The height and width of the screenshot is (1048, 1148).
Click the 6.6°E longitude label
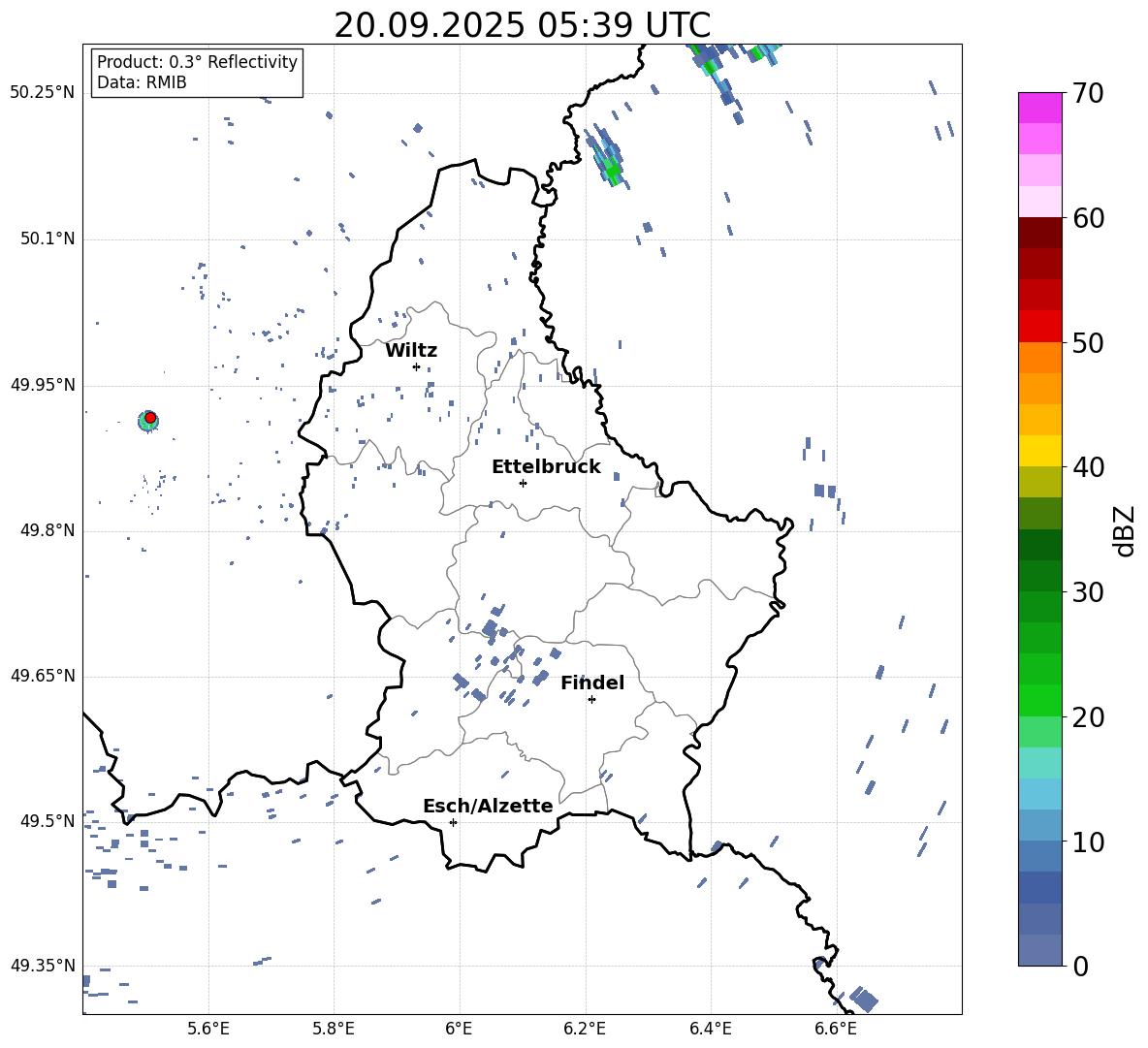pyautogui.click(x=836, y=1029)
